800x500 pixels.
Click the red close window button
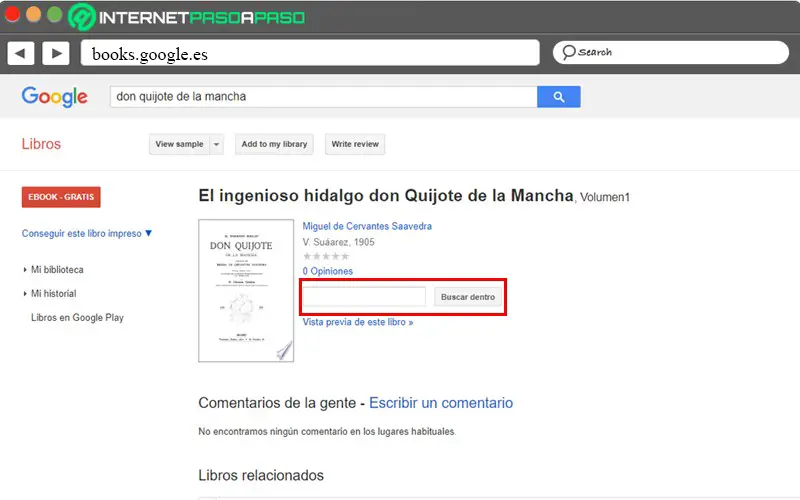[12, 14]
